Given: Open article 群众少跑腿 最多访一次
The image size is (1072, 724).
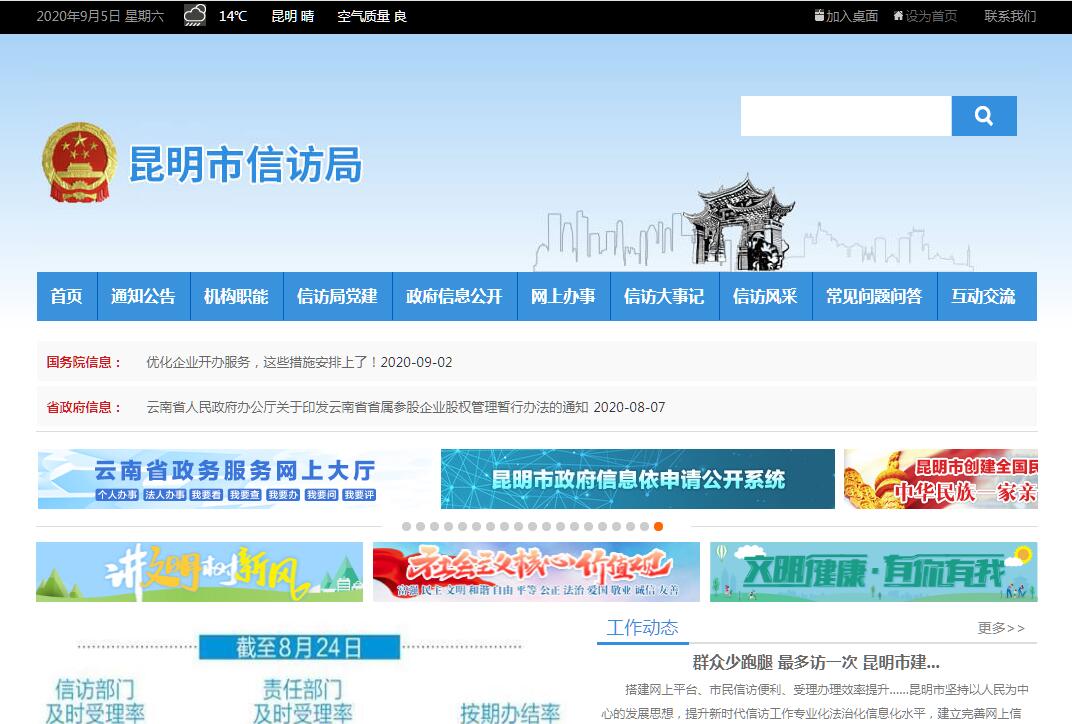Looking at the screenshot, I should 816,662.
